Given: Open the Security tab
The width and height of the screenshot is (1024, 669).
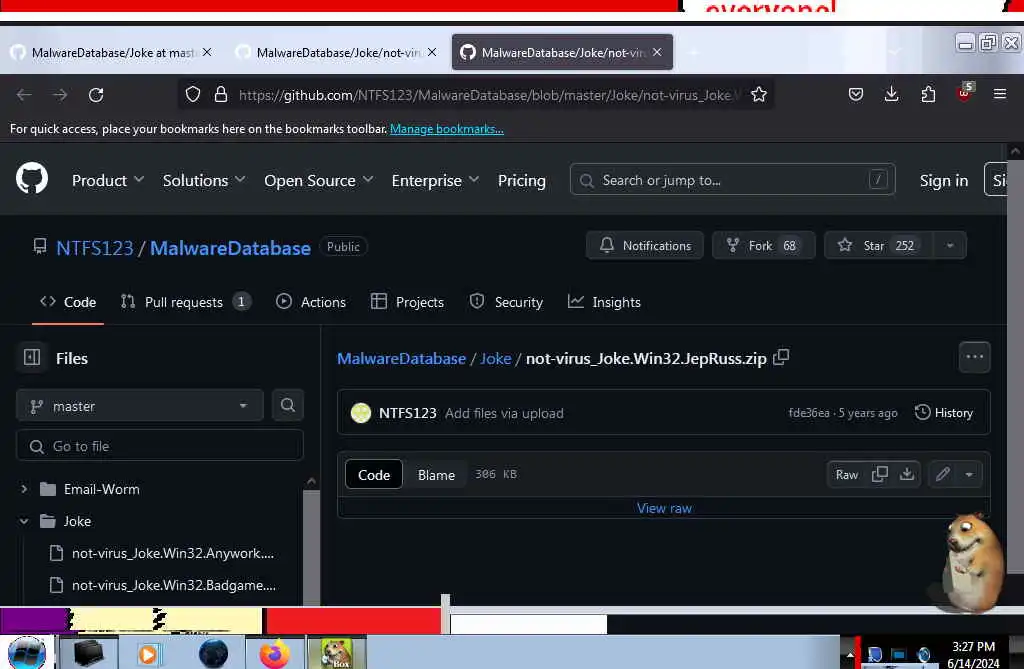Looking at the screenshot, I should pos(506,302).
